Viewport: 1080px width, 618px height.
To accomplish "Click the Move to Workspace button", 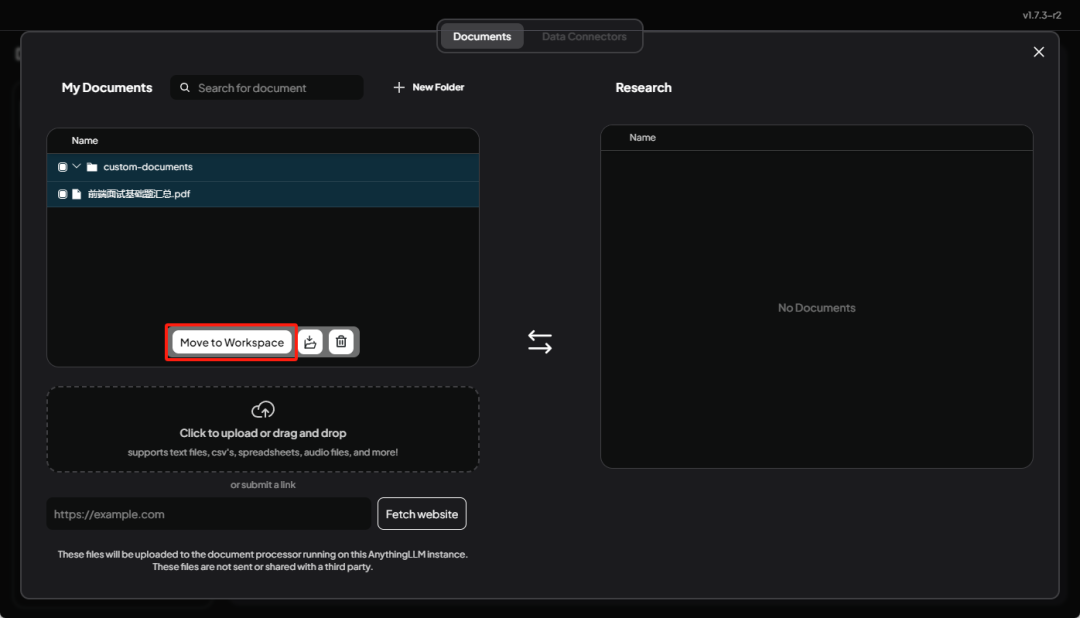I will [231, 342].
